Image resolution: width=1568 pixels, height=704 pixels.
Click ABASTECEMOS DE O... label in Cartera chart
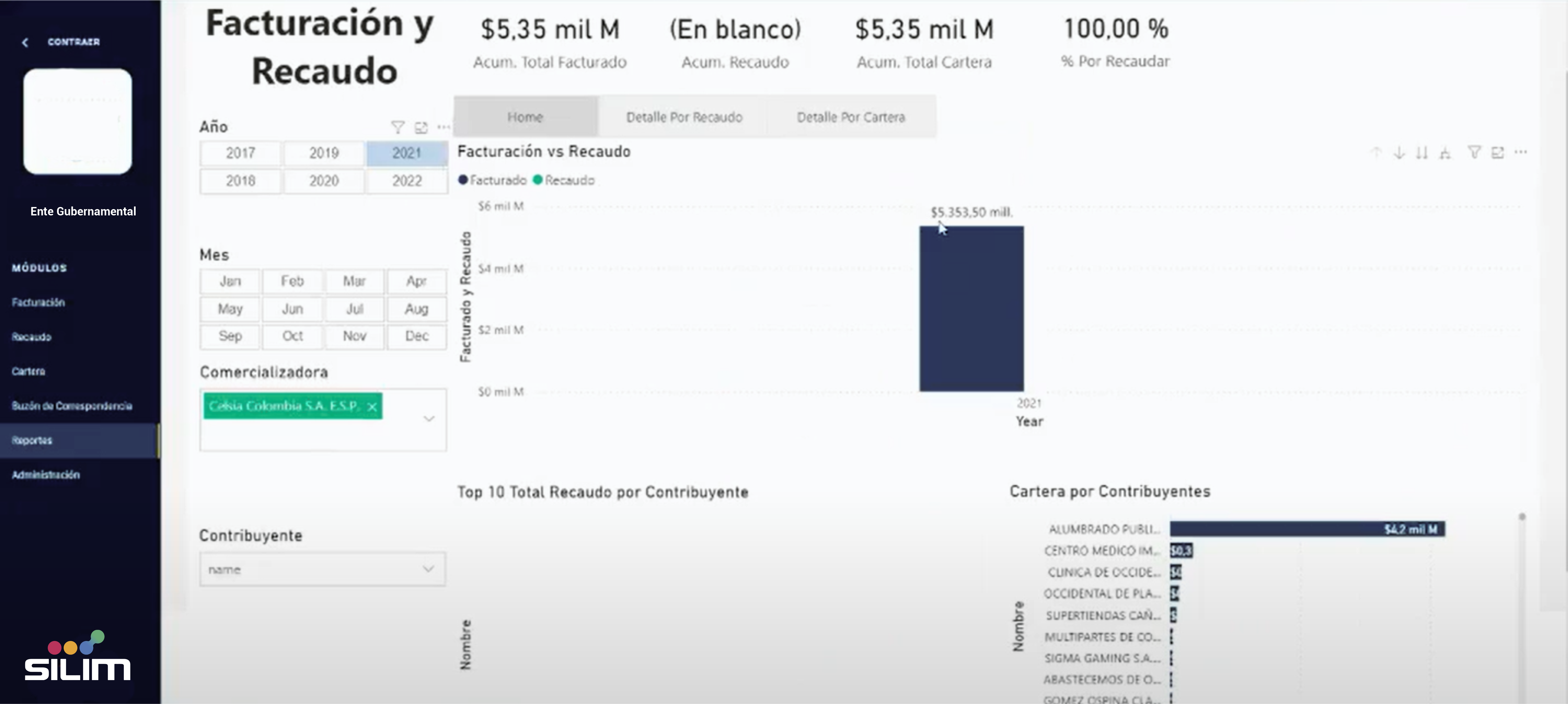point(1102,680)
